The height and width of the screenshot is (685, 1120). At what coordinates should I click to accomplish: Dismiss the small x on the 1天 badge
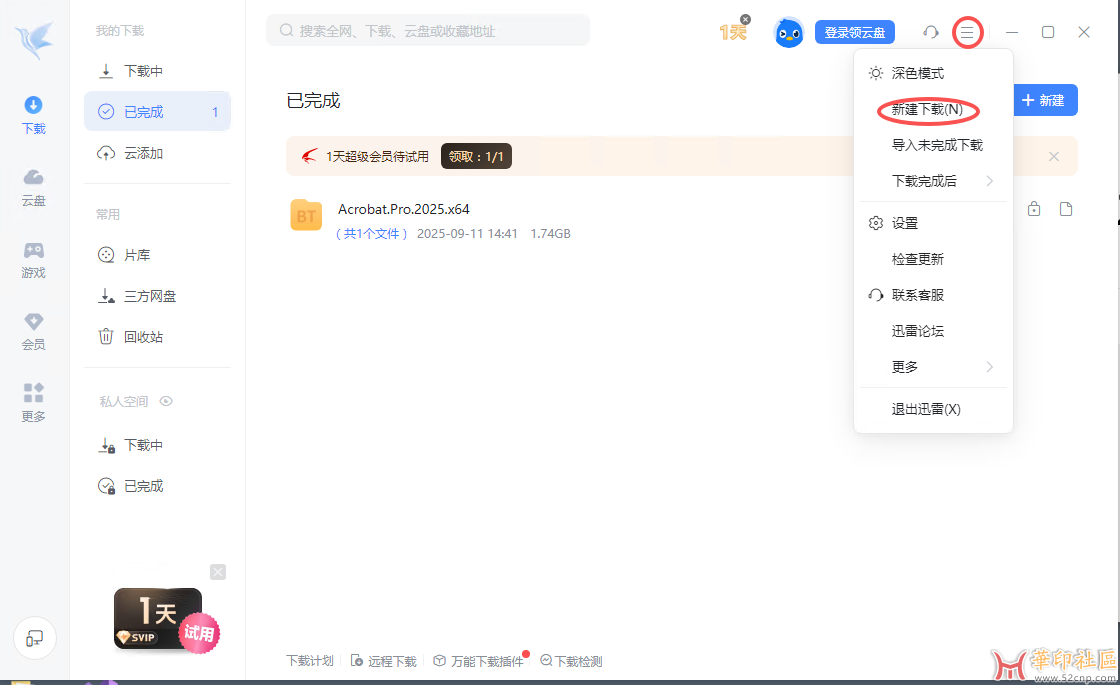[745, 19]
